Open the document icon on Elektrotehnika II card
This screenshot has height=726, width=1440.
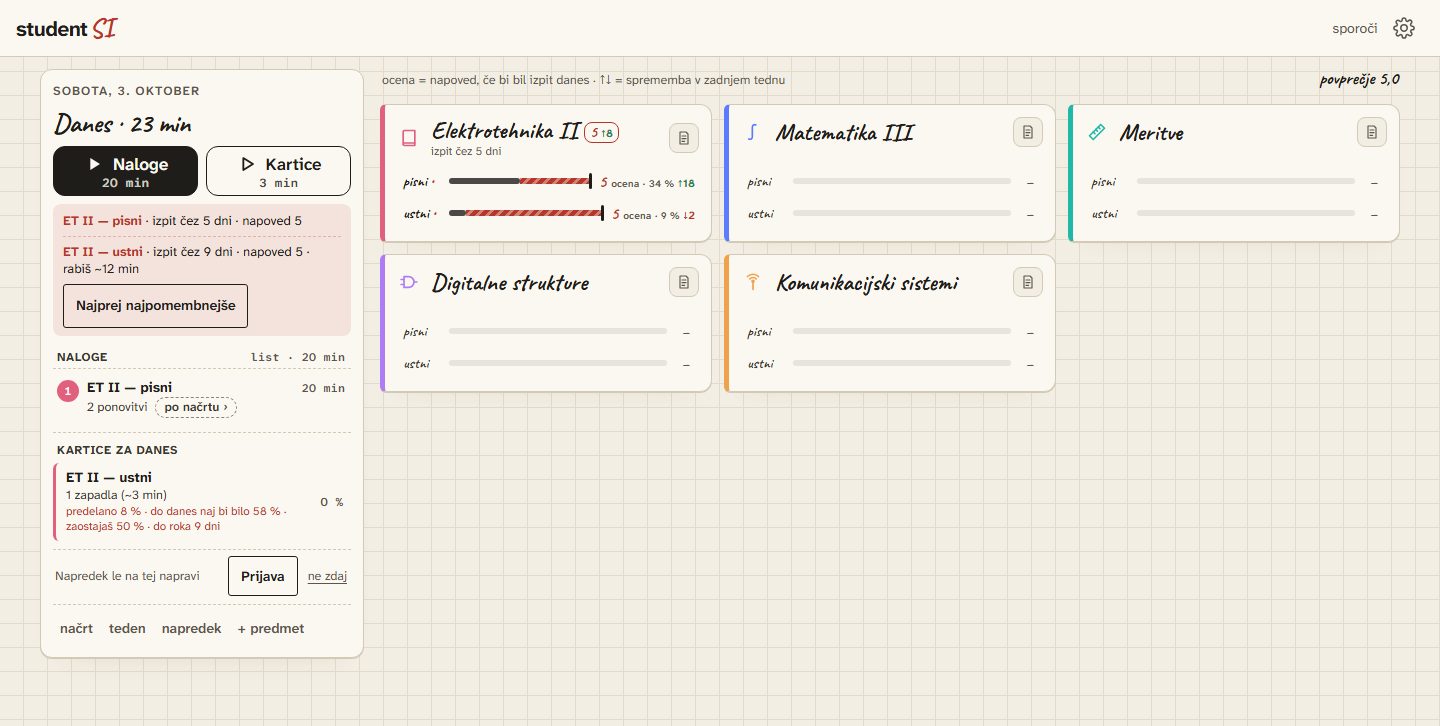(x=684, y=138)
